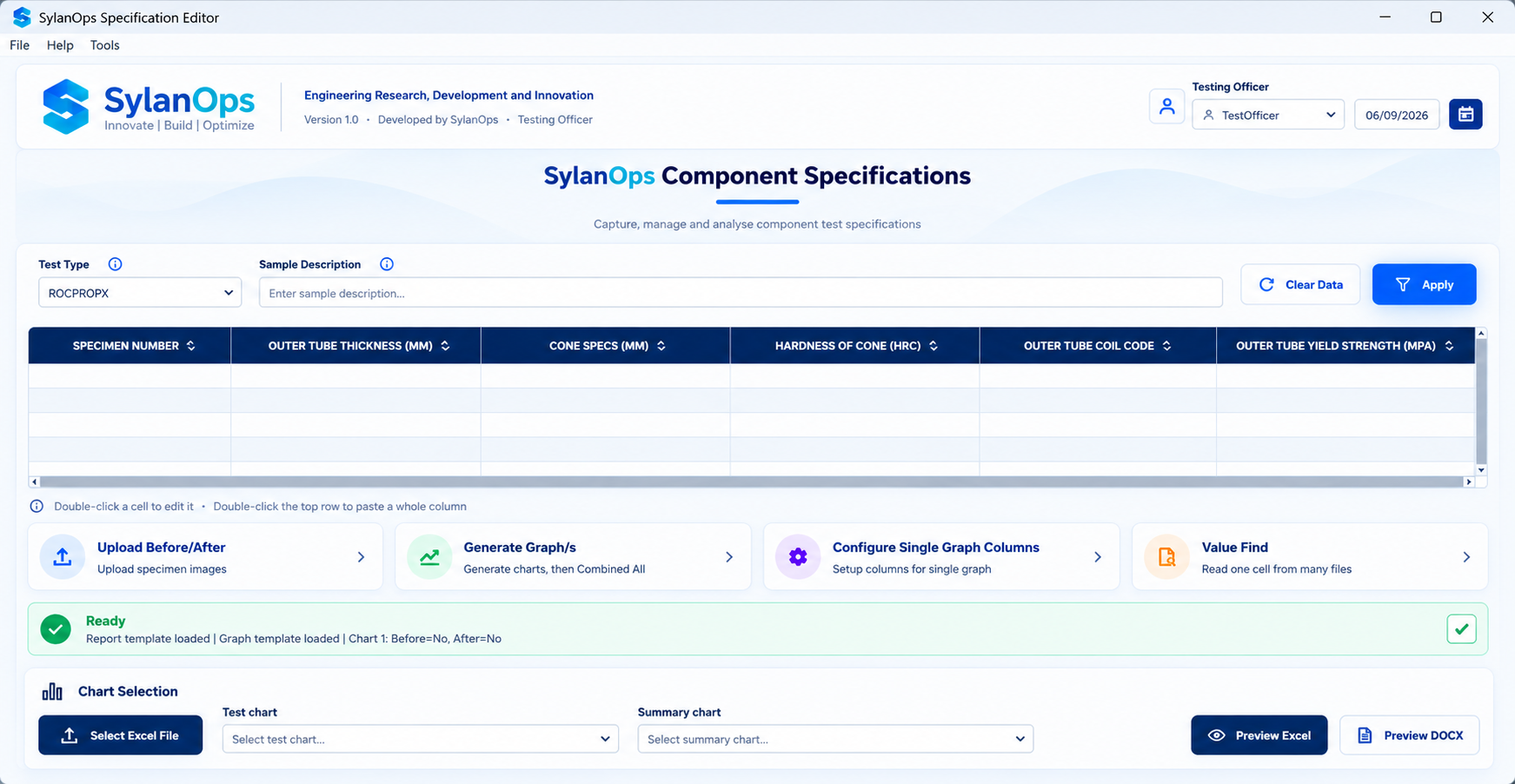Open the File menu
1515x784 pixels.
click(19, 45)
